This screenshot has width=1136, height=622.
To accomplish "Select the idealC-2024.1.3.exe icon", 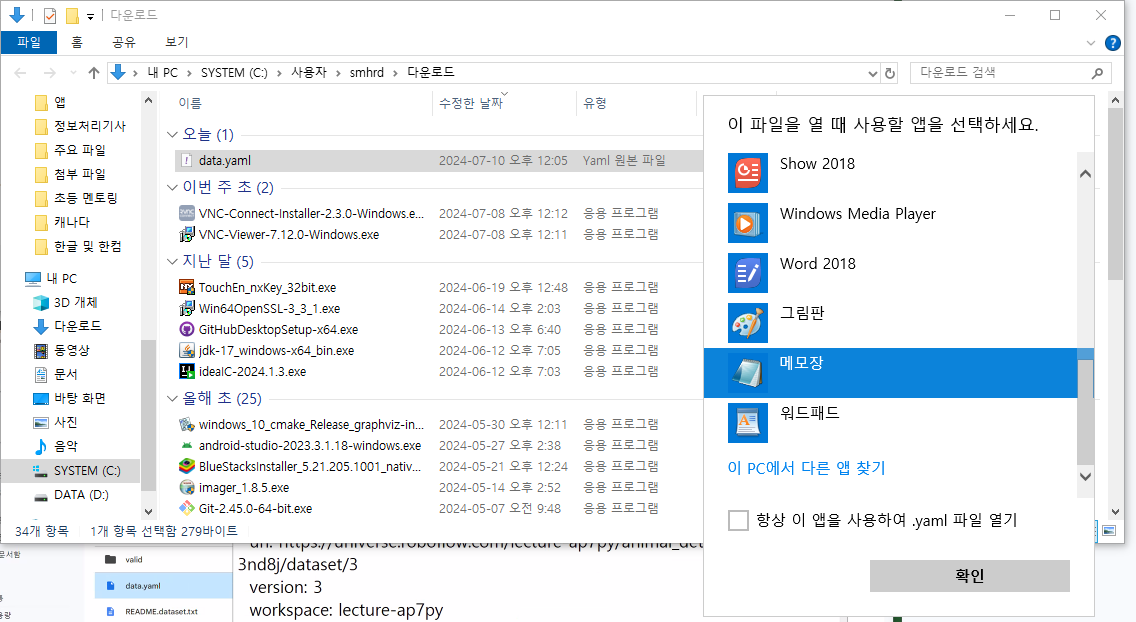I will [x=186, y=371].
